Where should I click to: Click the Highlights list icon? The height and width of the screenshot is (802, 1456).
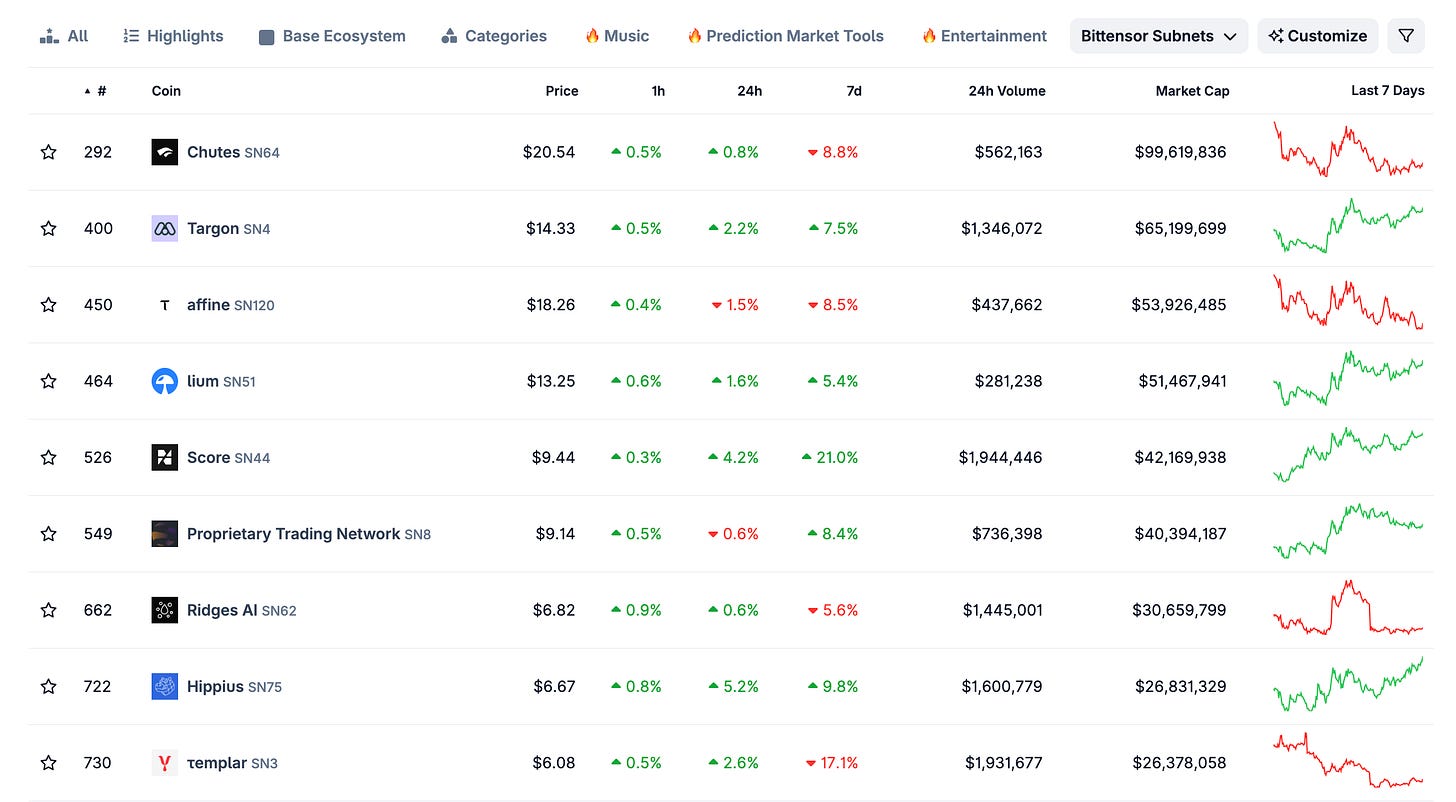(131, 36)
